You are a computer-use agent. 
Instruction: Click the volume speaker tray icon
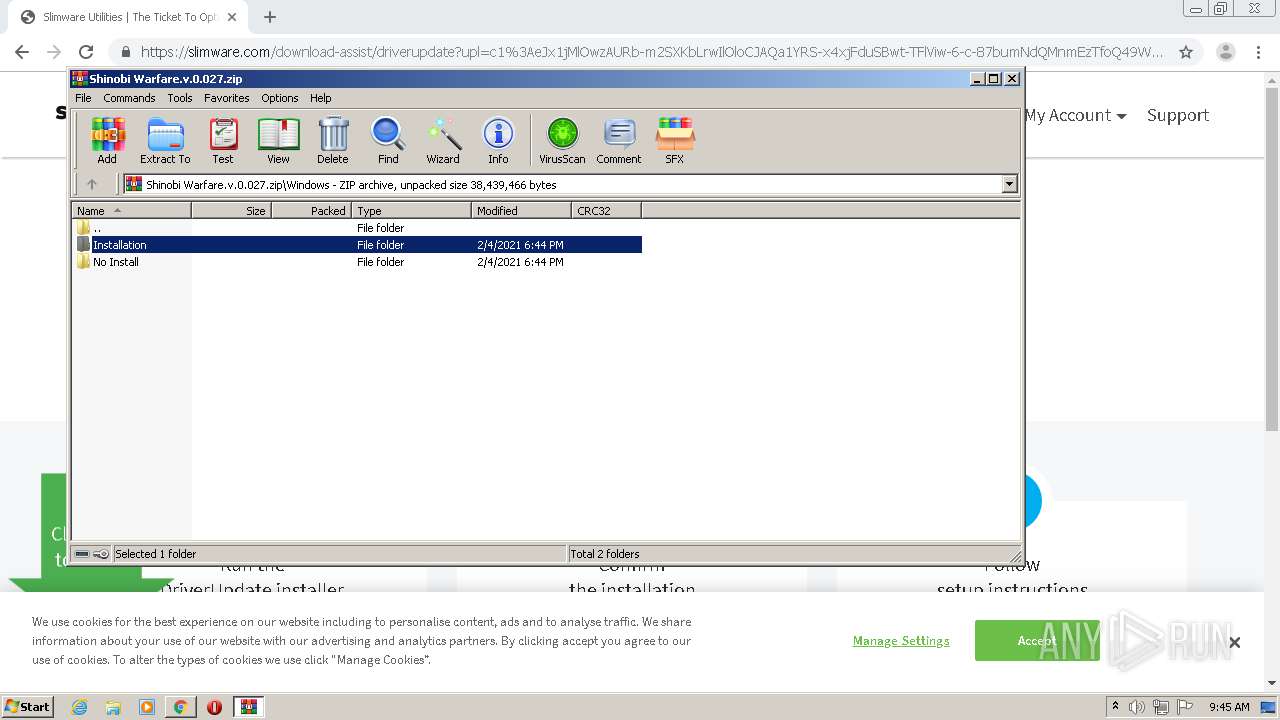(x=1137, y=707)
